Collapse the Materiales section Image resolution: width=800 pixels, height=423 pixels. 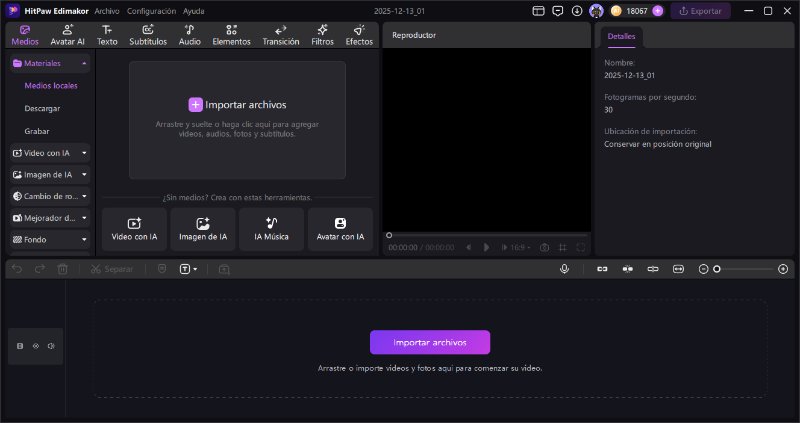click(x=84, y=63)
